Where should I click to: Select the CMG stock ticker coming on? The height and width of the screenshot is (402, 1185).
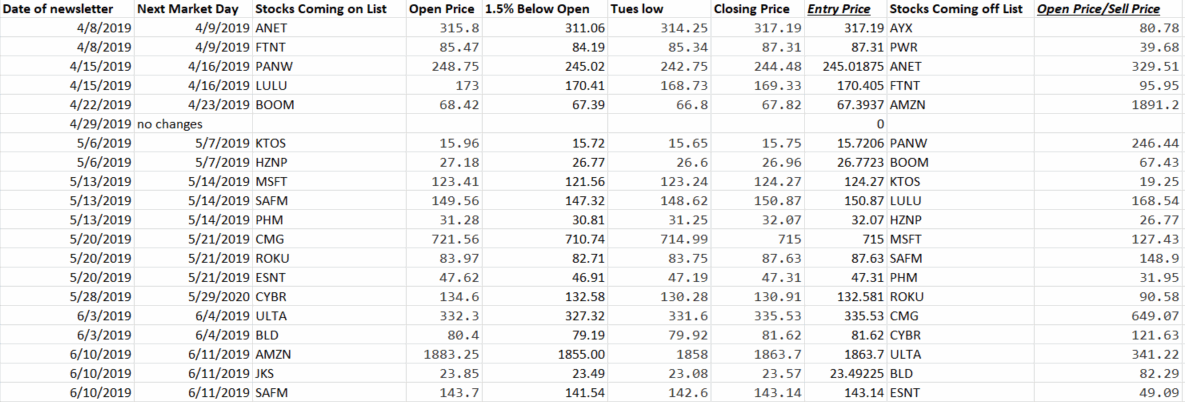point(269,239)
